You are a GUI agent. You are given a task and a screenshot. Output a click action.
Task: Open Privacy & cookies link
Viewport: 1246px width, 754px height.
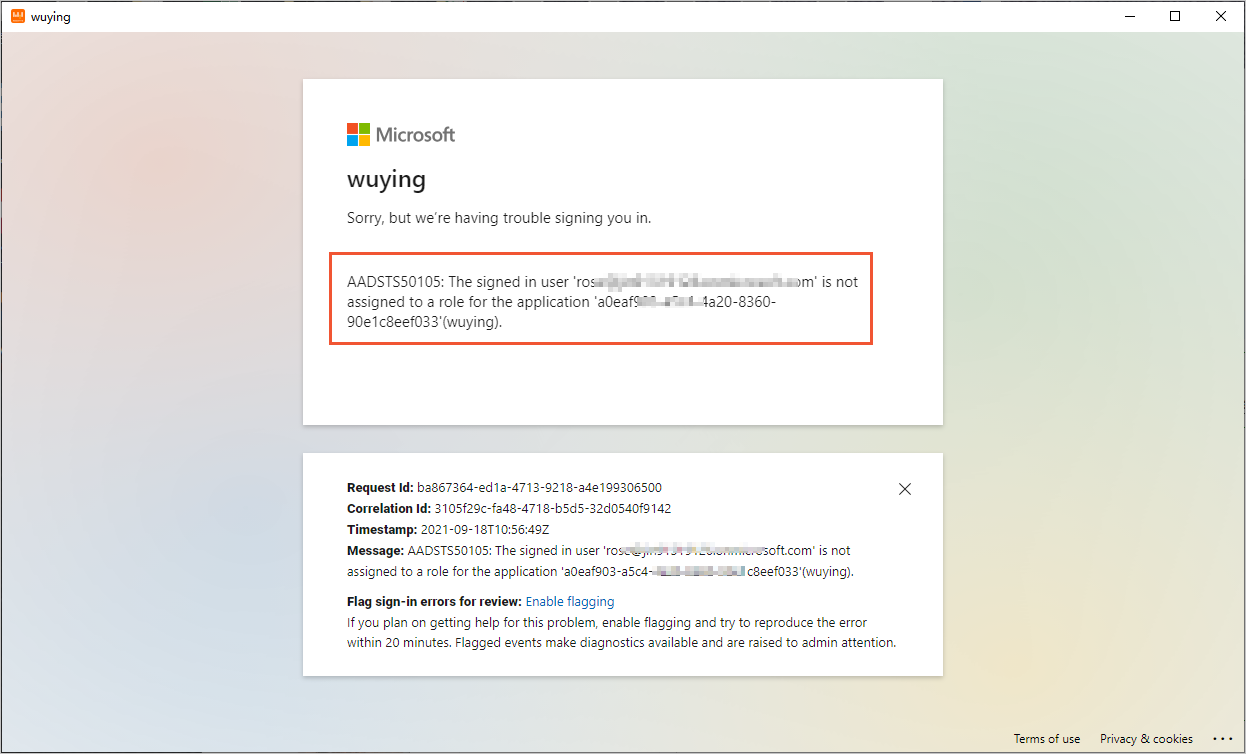coord(1146,739)
